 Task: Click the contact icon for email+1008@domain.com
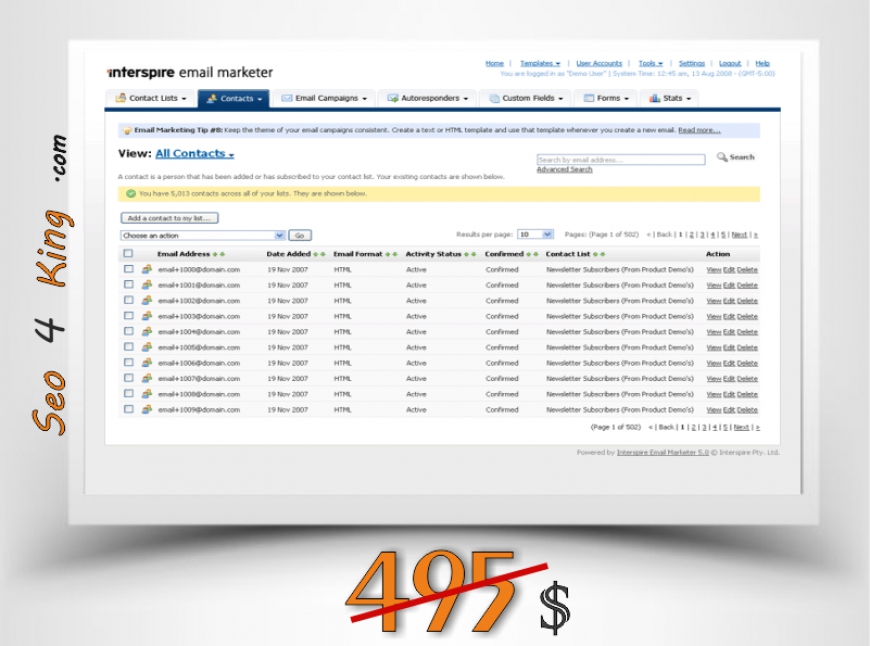(146, 393)
